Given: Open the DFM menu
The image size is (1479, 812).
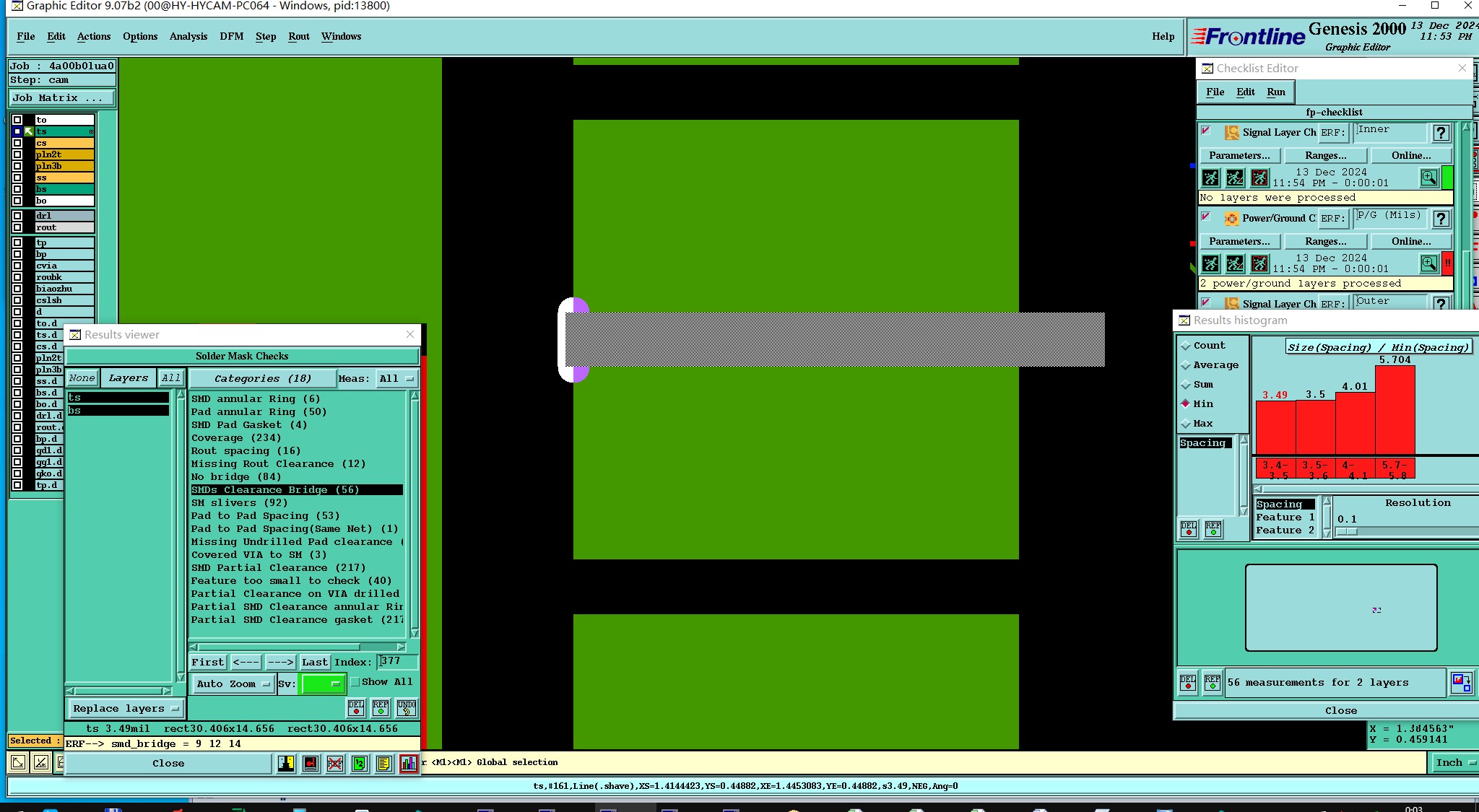Looking at the screenshot, I should click(231, 36).
